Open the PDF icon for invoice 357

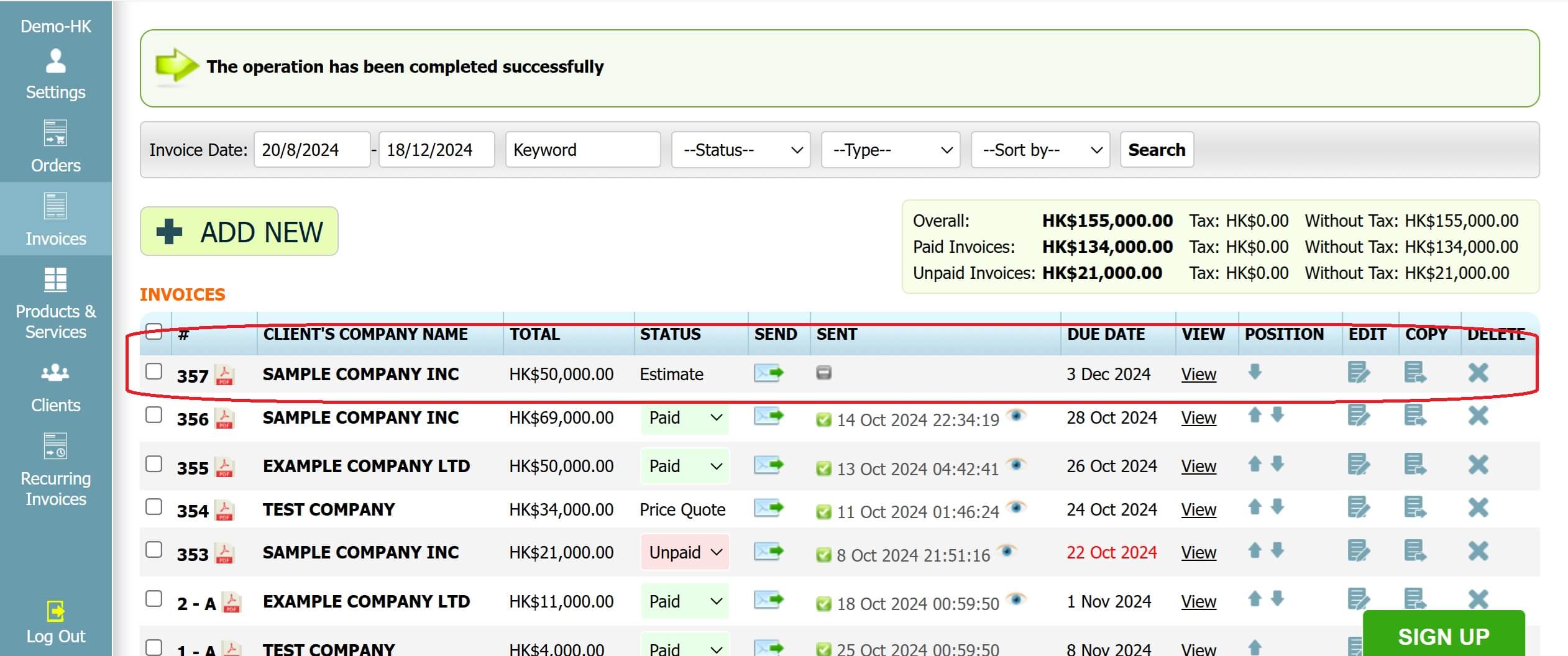click(x=224, y=375)
